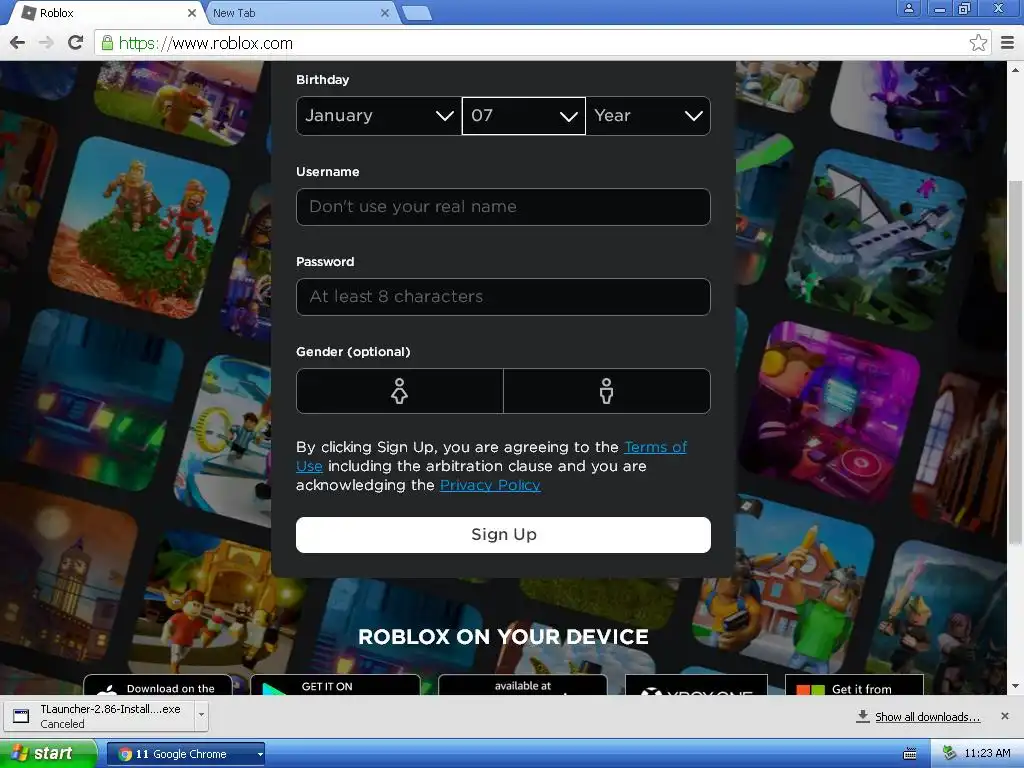Click the system tray icon beside the clock
1024x768 pixels.
coord(949,754)
